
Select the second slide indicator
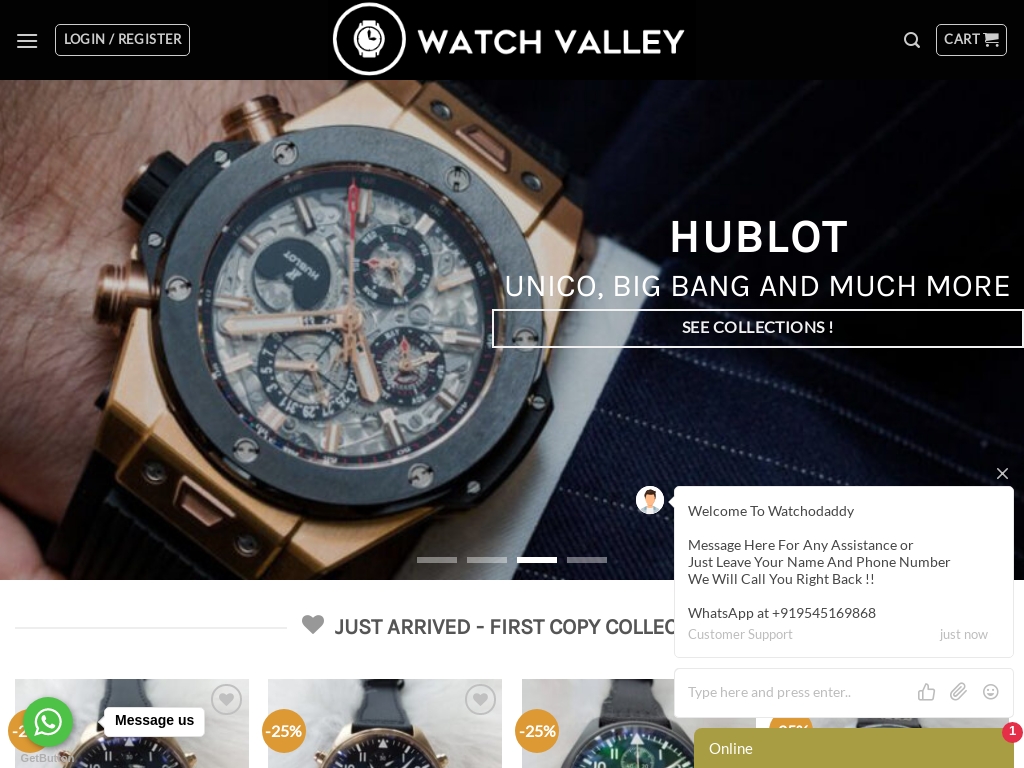(x=487, y=560)
